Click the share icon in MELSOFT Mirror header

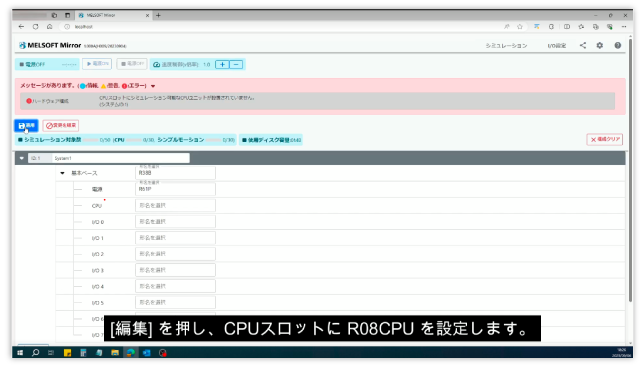[x=583, y=46]
